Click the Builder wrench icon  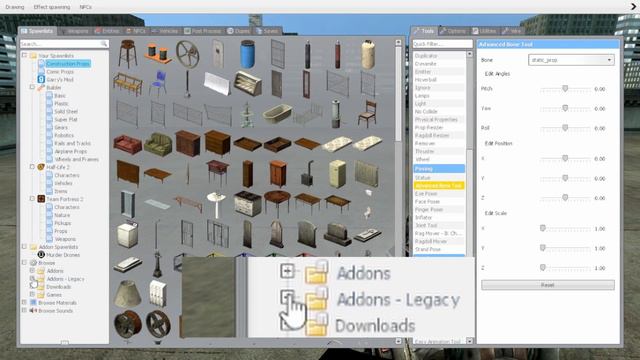(x=41, y=87)
